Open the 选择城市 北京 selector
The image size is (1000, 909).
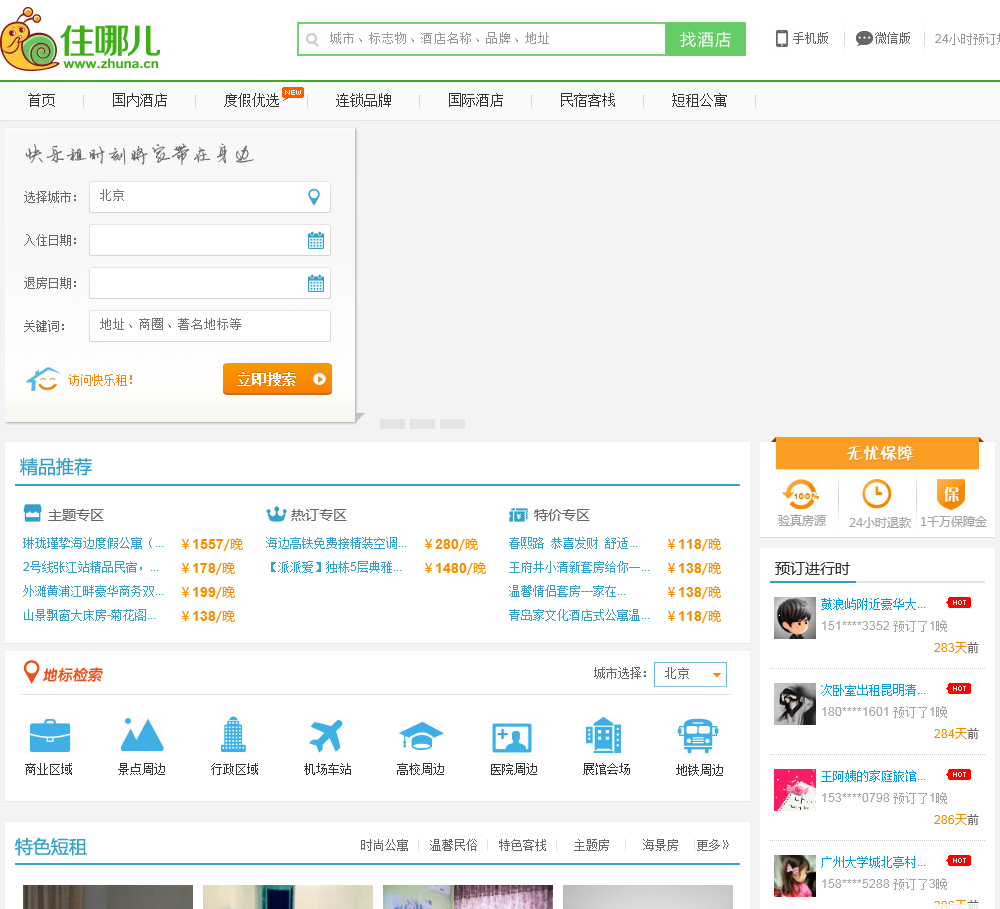(210, 196)
